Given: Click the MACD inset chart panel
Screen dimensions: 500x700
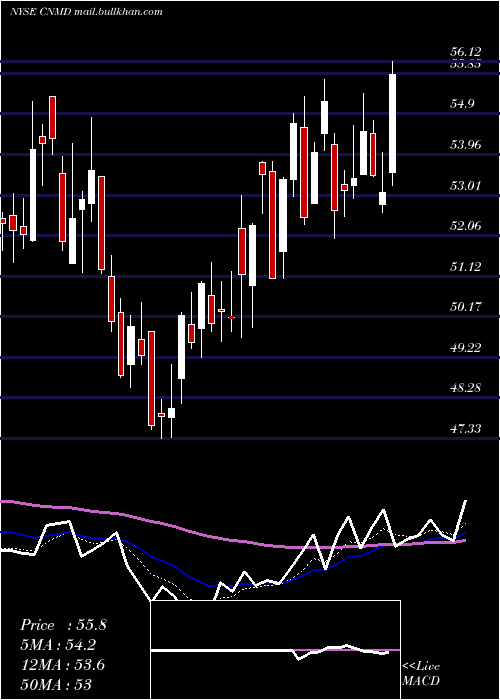Looking at the screenshot, I should 275,650.
